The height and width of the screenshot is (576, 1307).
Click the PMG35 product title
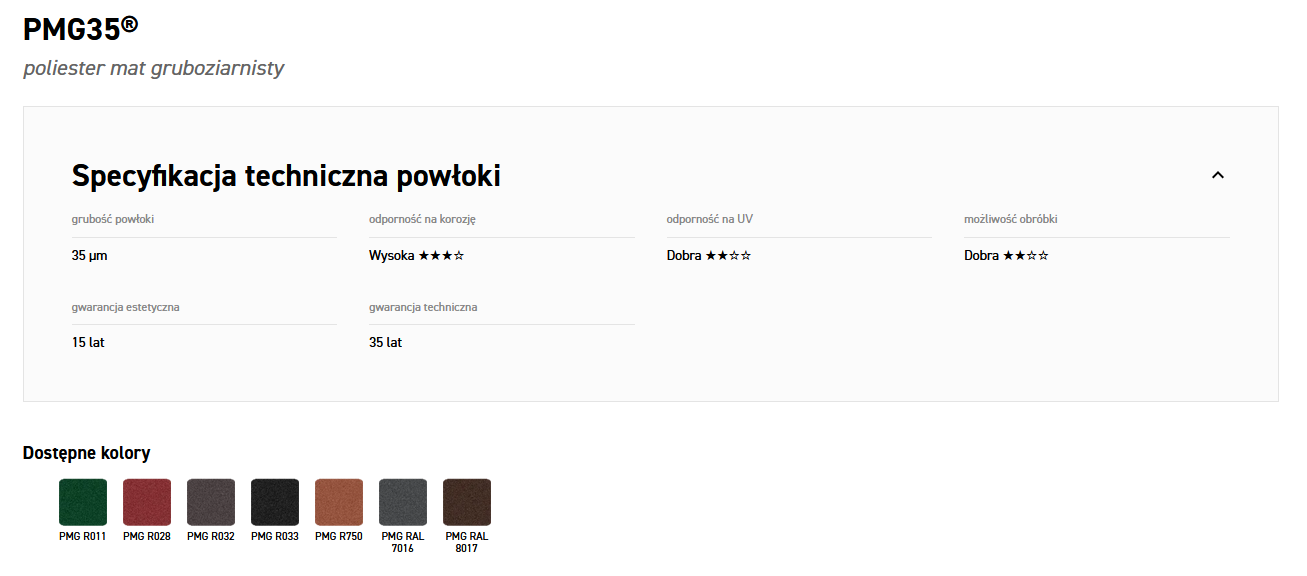pyautogui.click(x=80, y=29)
